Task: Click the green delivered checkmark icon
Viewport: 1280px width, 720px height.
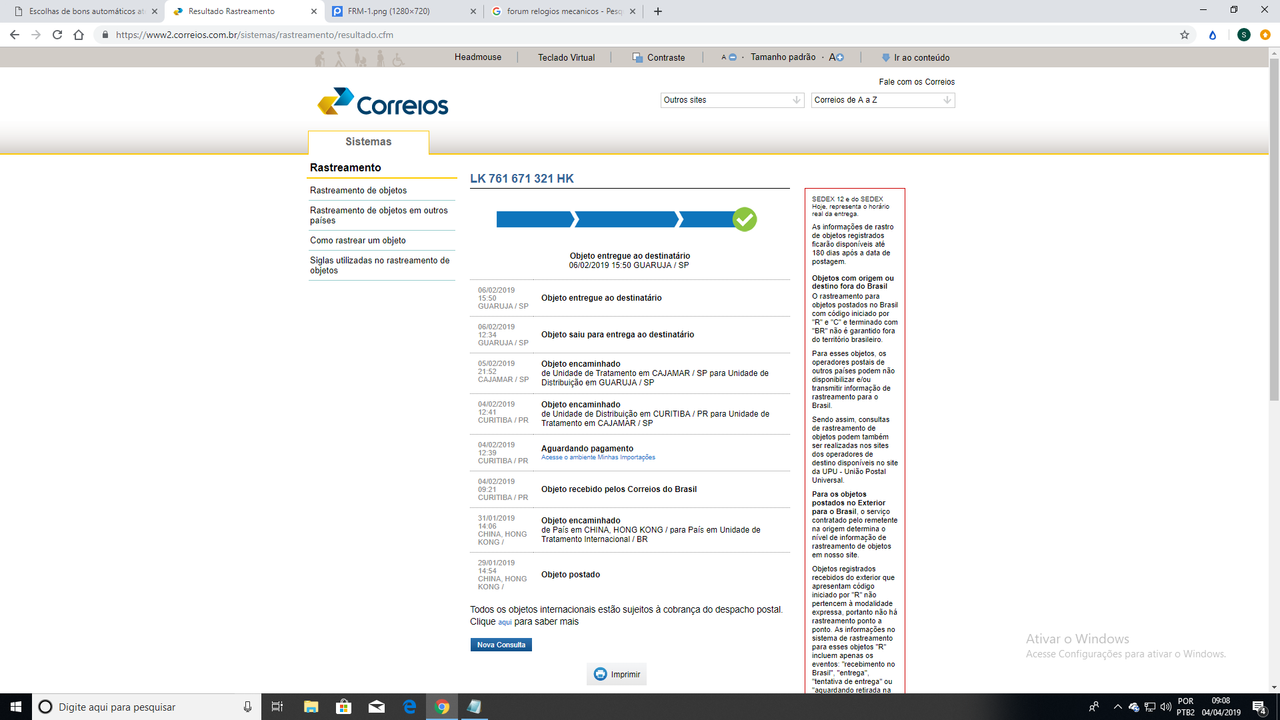Action: pyautogui.click(x=745, y=219)
